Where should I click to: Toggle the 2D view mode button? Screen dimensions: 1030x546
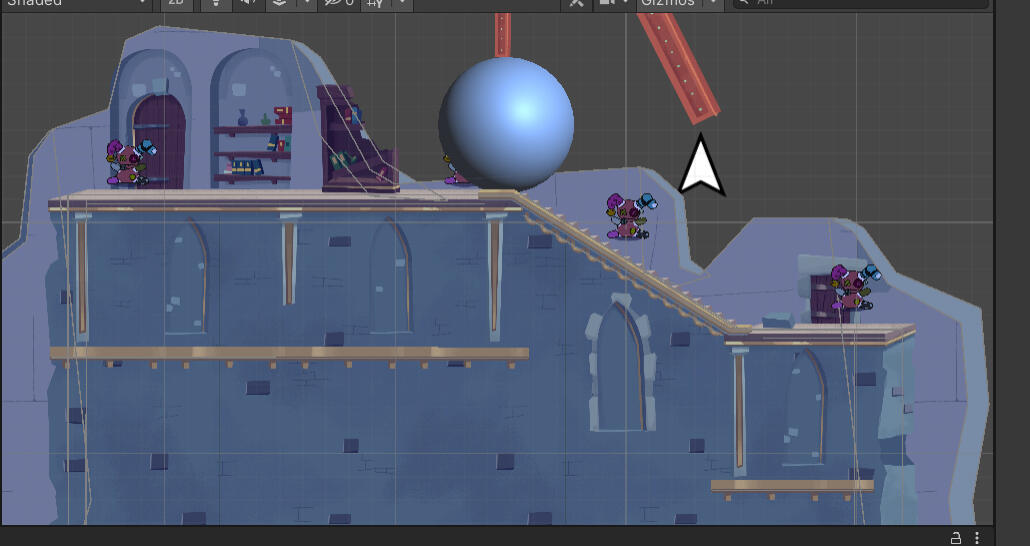tap(176, 3)
